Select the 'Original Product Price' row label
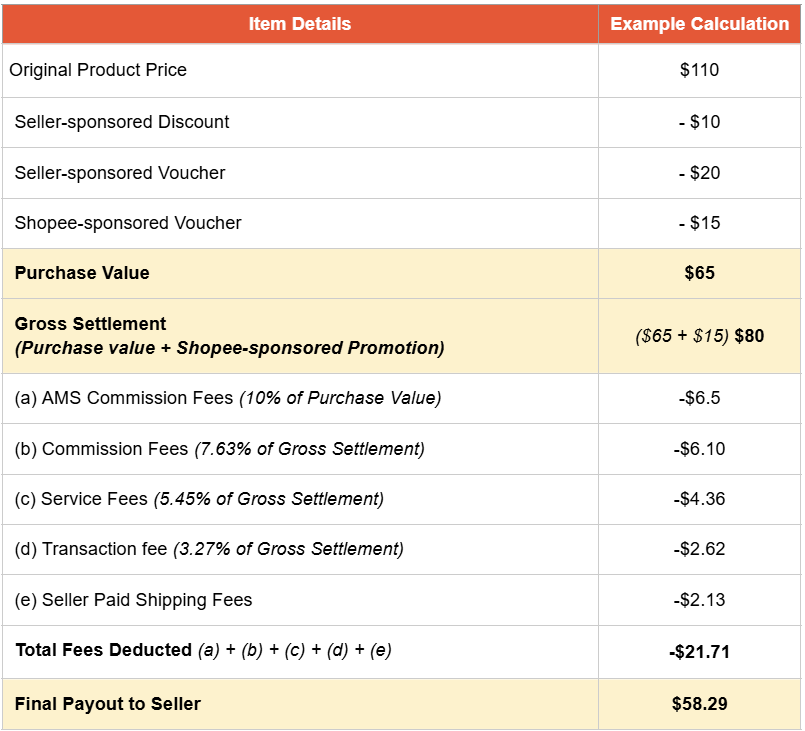The image size is (805, 731). (98, 70)
